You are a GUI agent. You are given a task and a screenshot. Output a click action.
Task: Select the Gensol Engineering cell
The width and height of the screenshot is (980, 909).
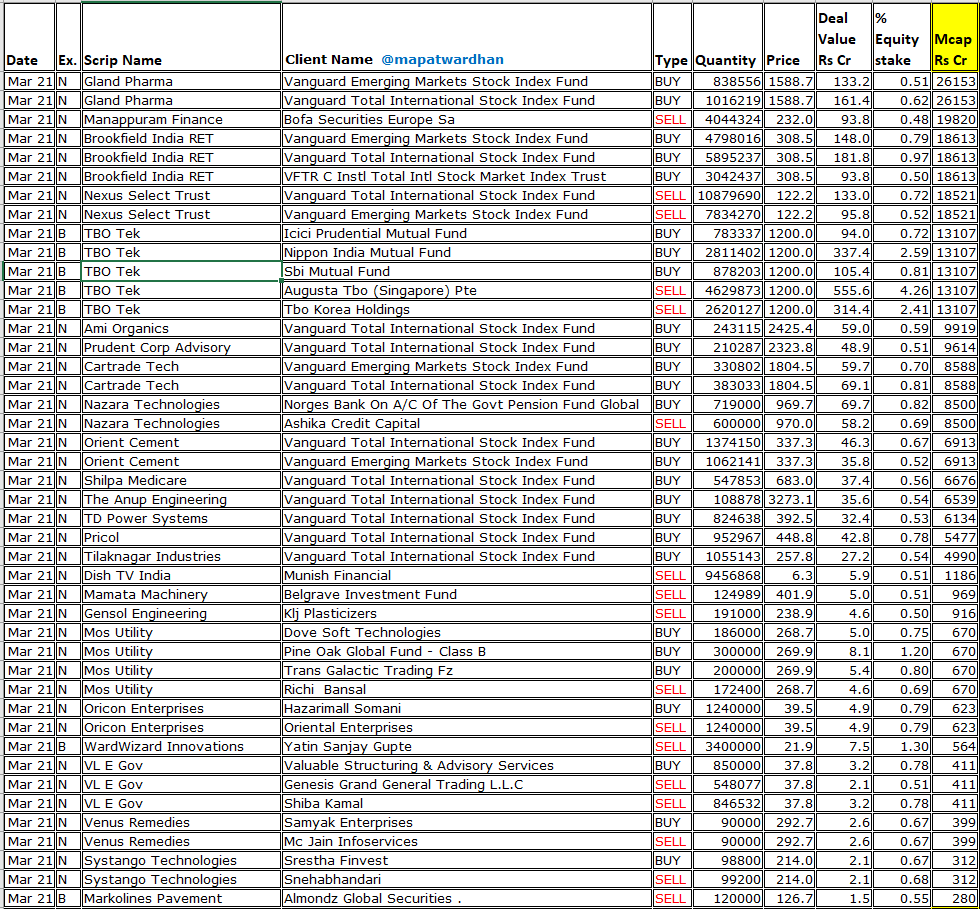pyautogui.click(x=181, y=613)
